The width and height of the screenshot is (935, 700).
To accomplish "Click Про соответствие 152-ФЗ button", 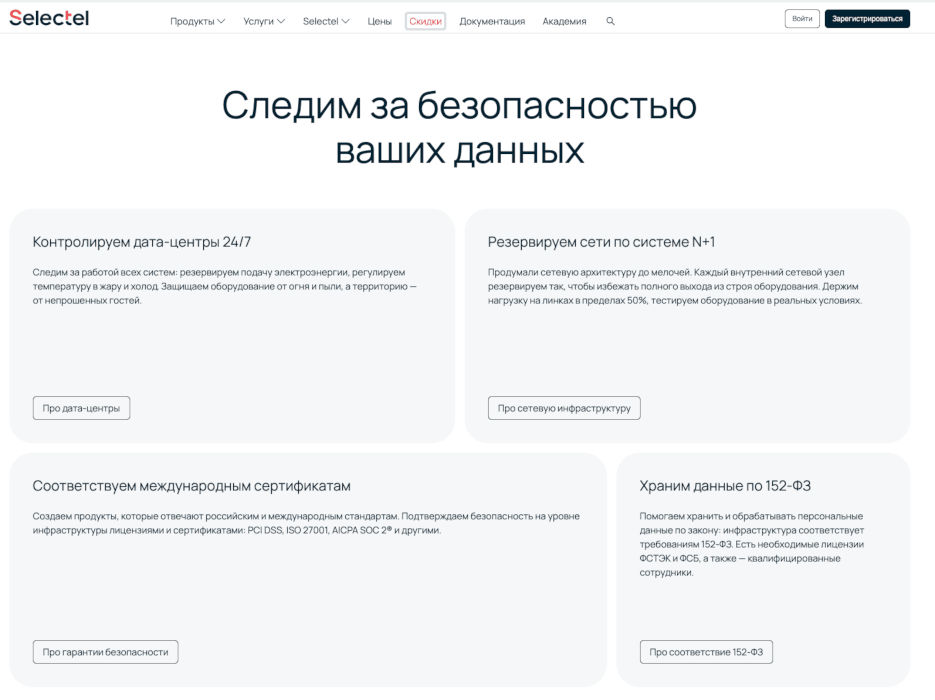I will click(x=706, y=652).
